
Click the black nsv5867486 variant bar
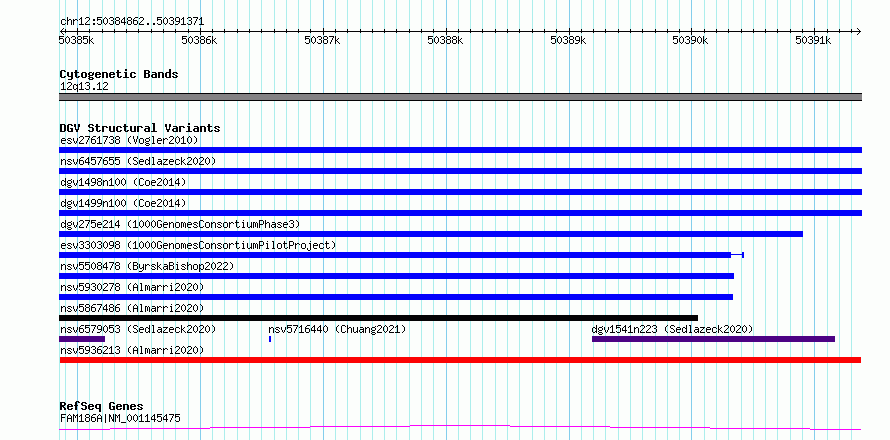pos(378,318)
